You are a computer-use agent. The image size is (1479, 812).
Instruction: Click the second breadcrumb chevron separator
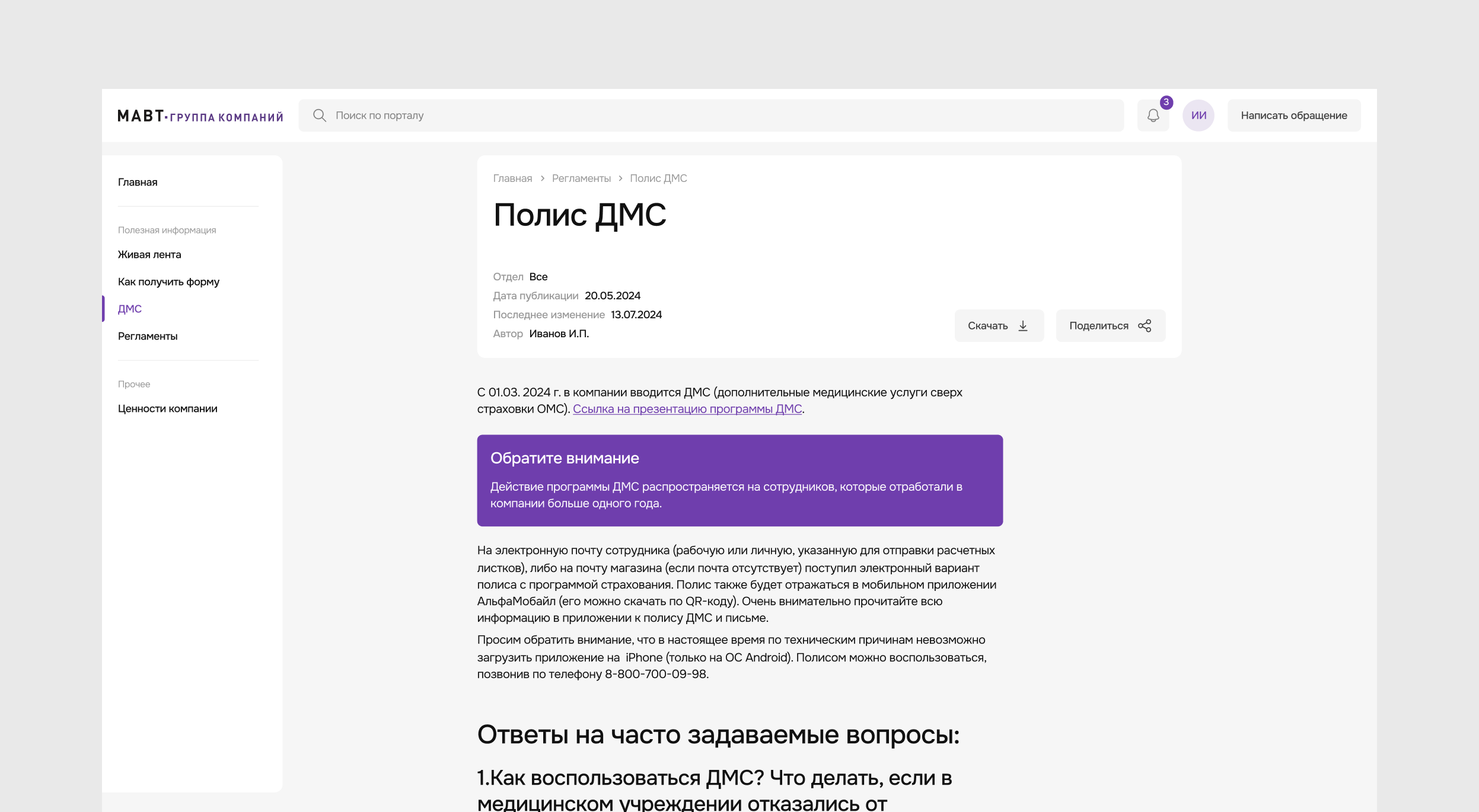620,178
